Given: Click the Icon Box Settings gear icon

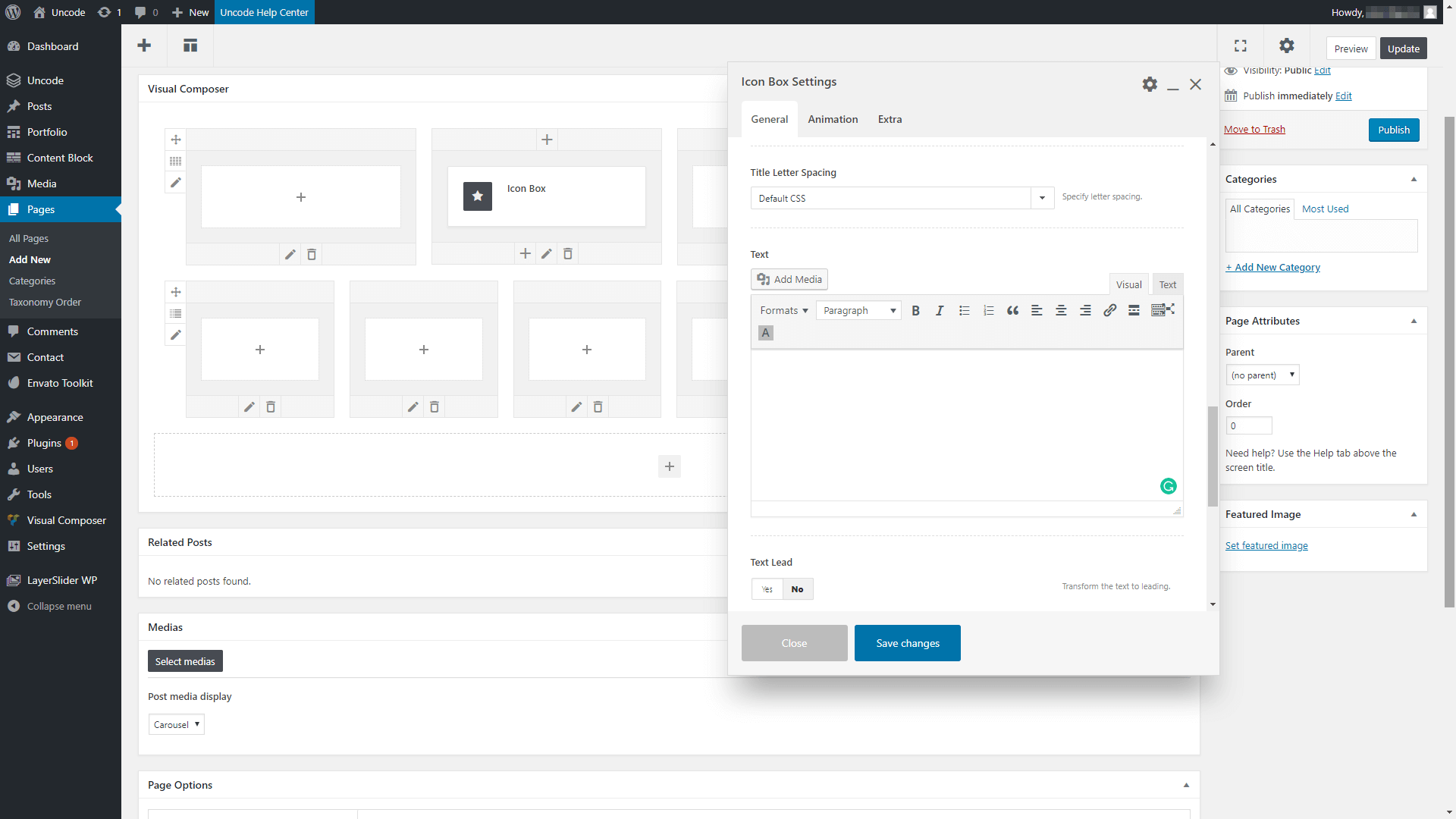Looking at the screenshot, I should (1149, 84).
